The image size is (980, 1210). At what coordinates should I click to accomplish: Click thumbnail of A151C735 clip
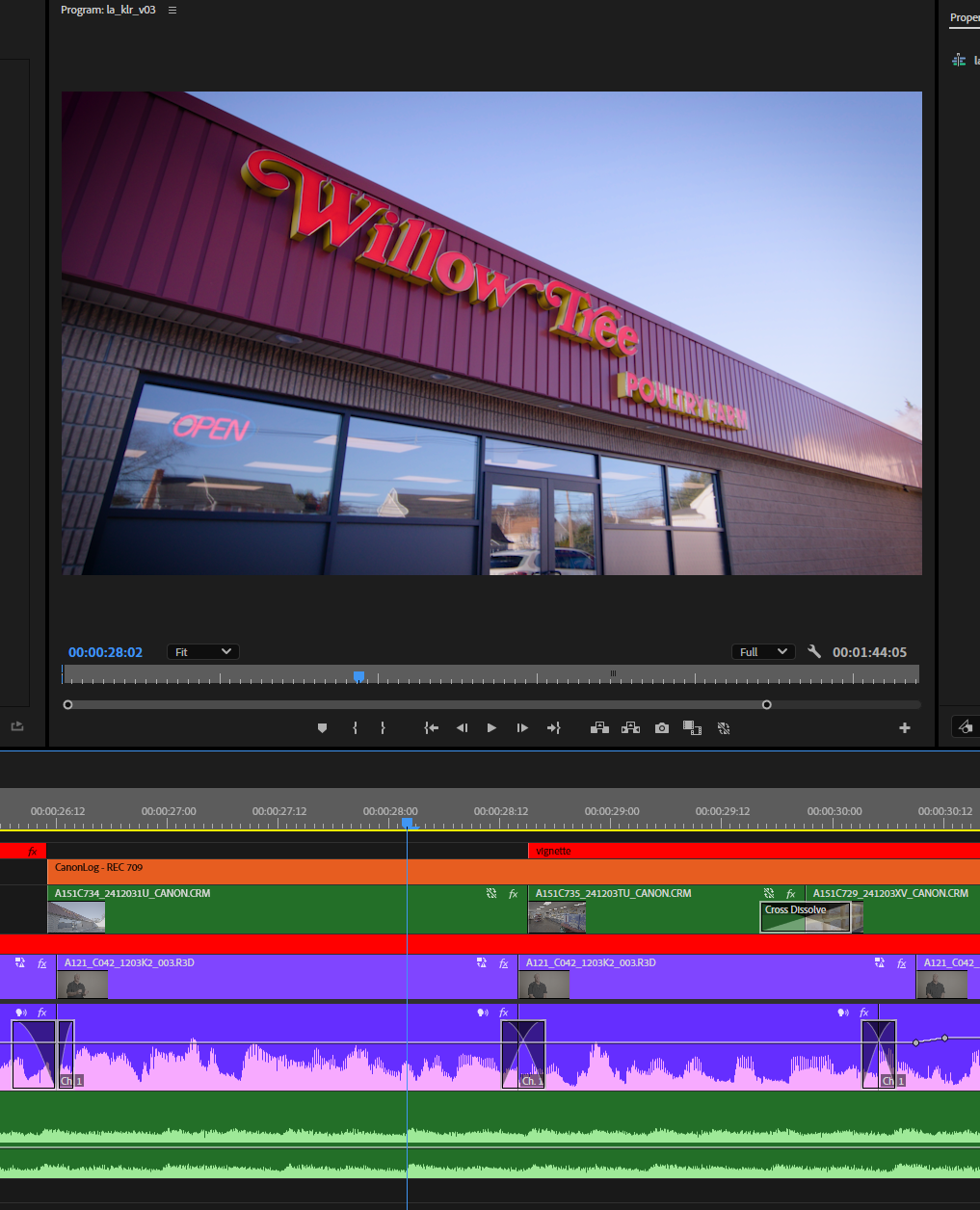click(557, 917)
